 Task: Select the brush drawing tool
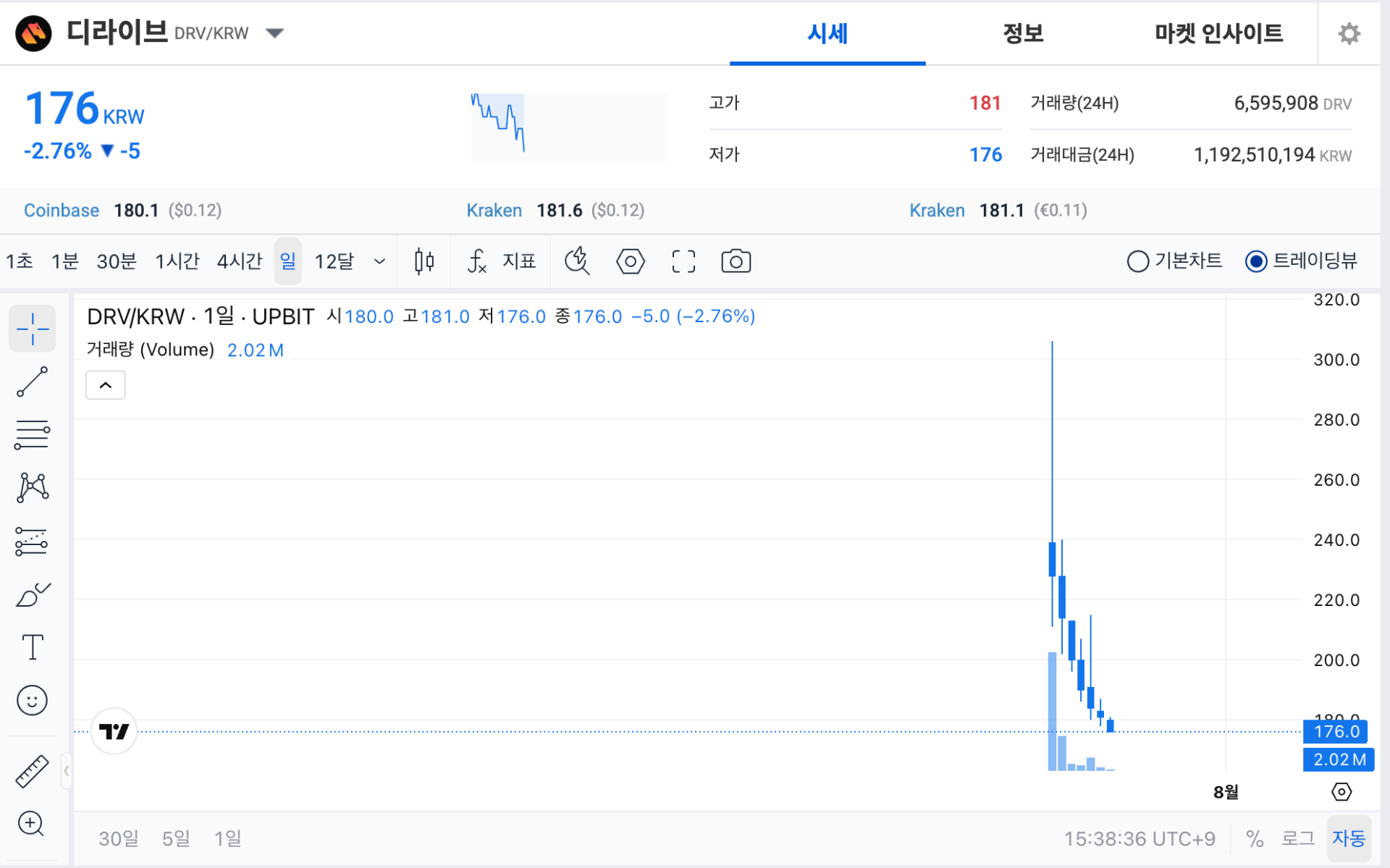click(33, 594)
